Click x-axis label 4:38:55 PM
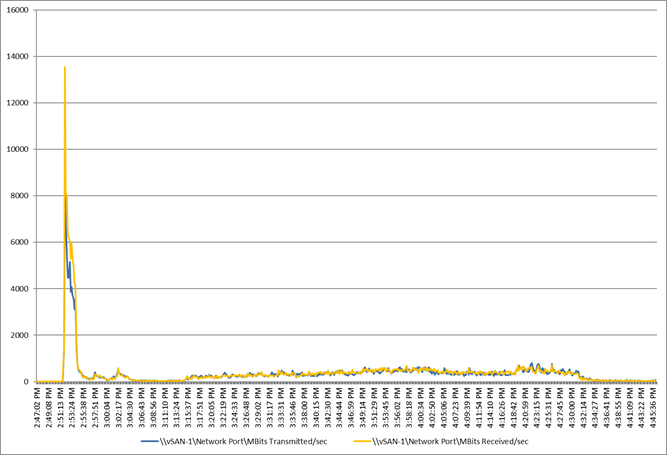The image size is (667, 455). pyautogui.click(x=619, y=407)
